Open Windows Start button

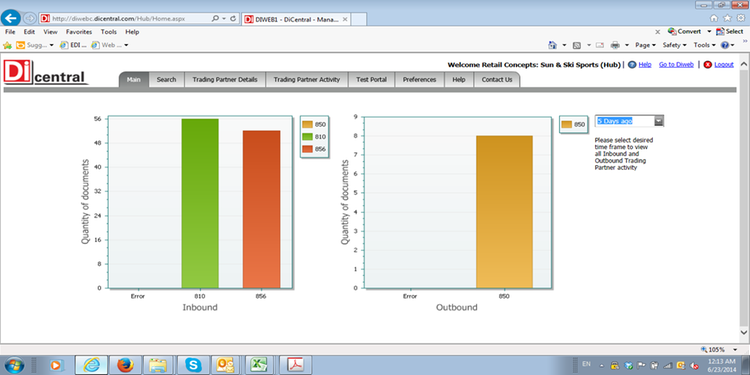[x=14, y=365]
